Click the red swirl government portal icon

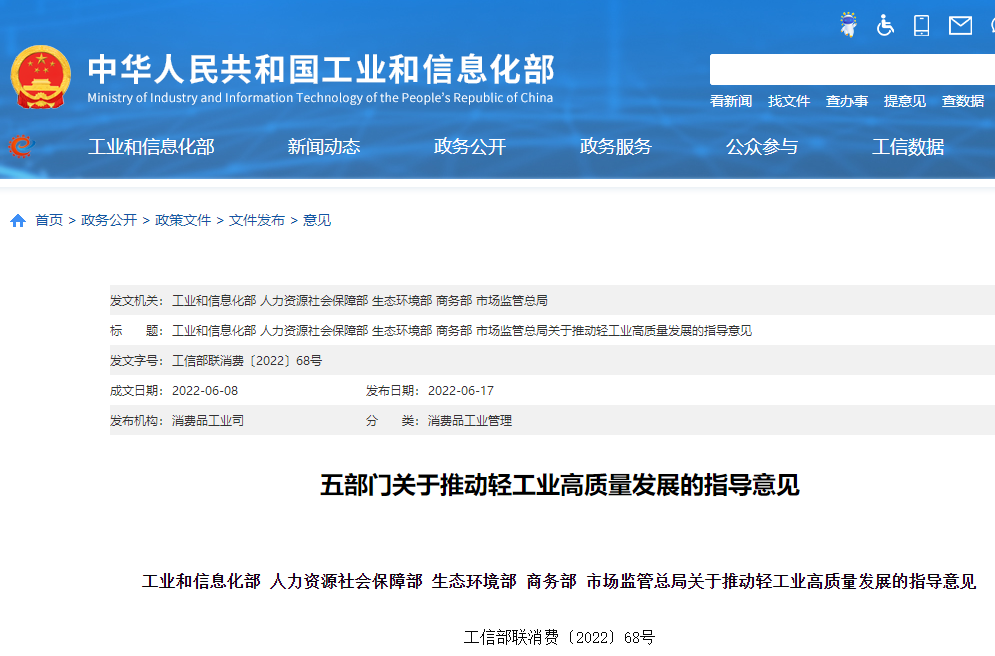(x=21, y=147)
